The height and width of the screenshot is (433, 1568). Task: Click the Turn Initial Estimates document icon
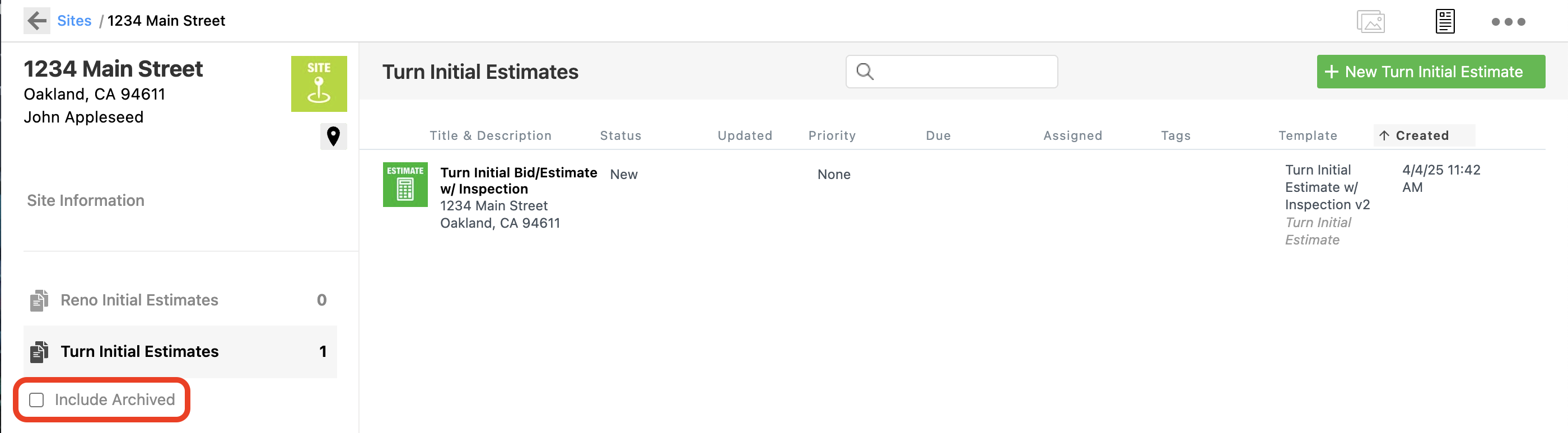click(x=38, y=351)
